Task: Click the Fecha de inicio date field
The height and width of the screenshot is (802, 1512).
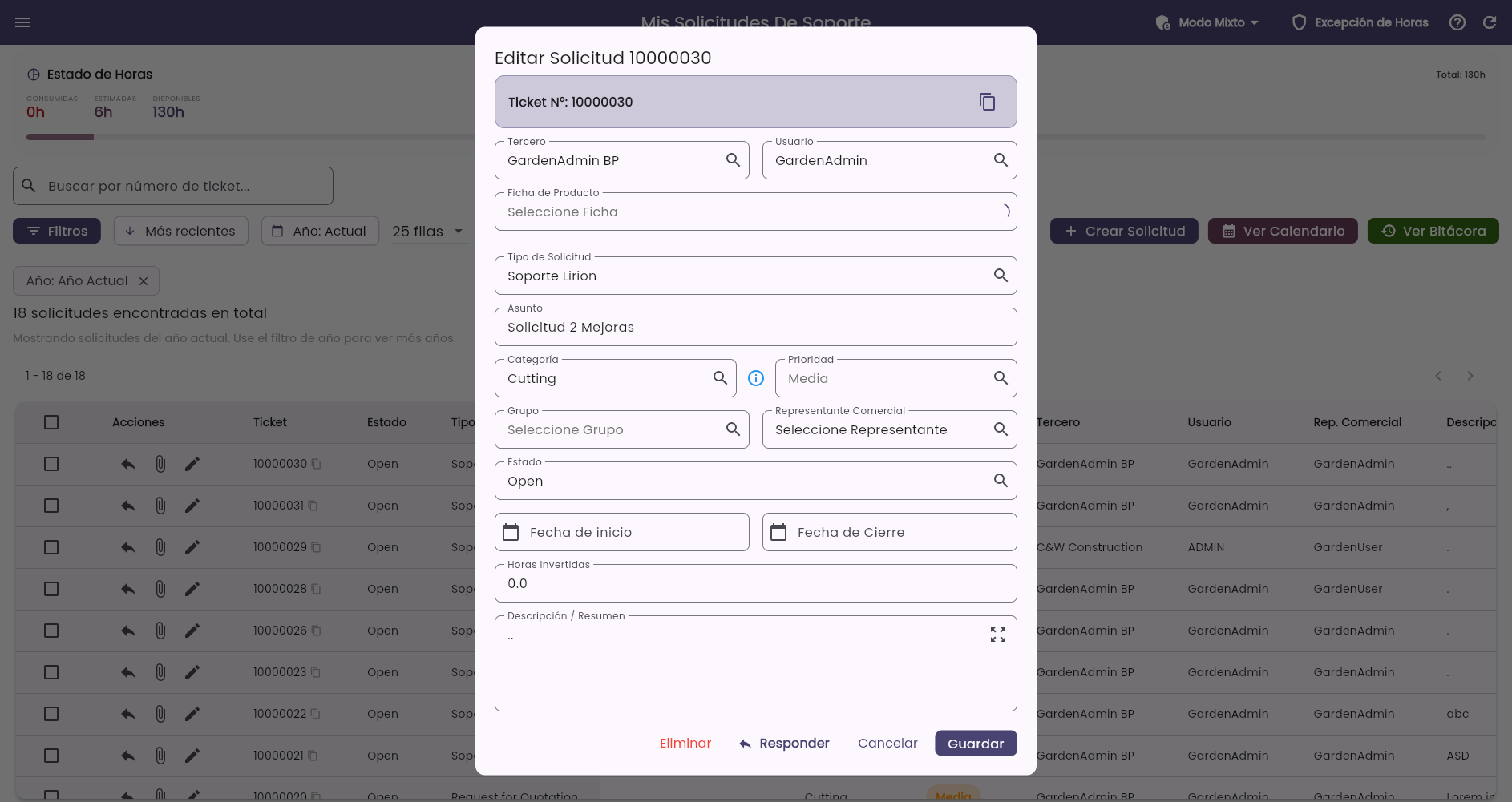Action: coord(622,532)
